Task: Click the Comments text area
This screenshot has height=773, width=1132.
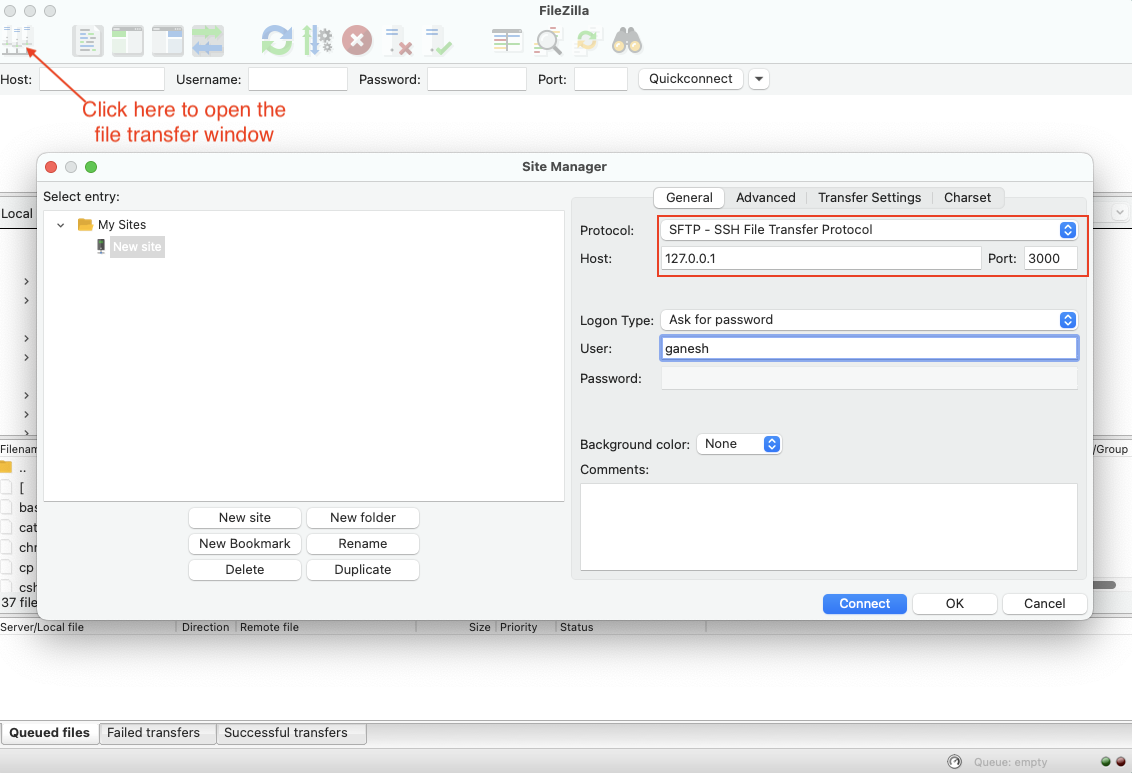Action: [x=829, y=527]
